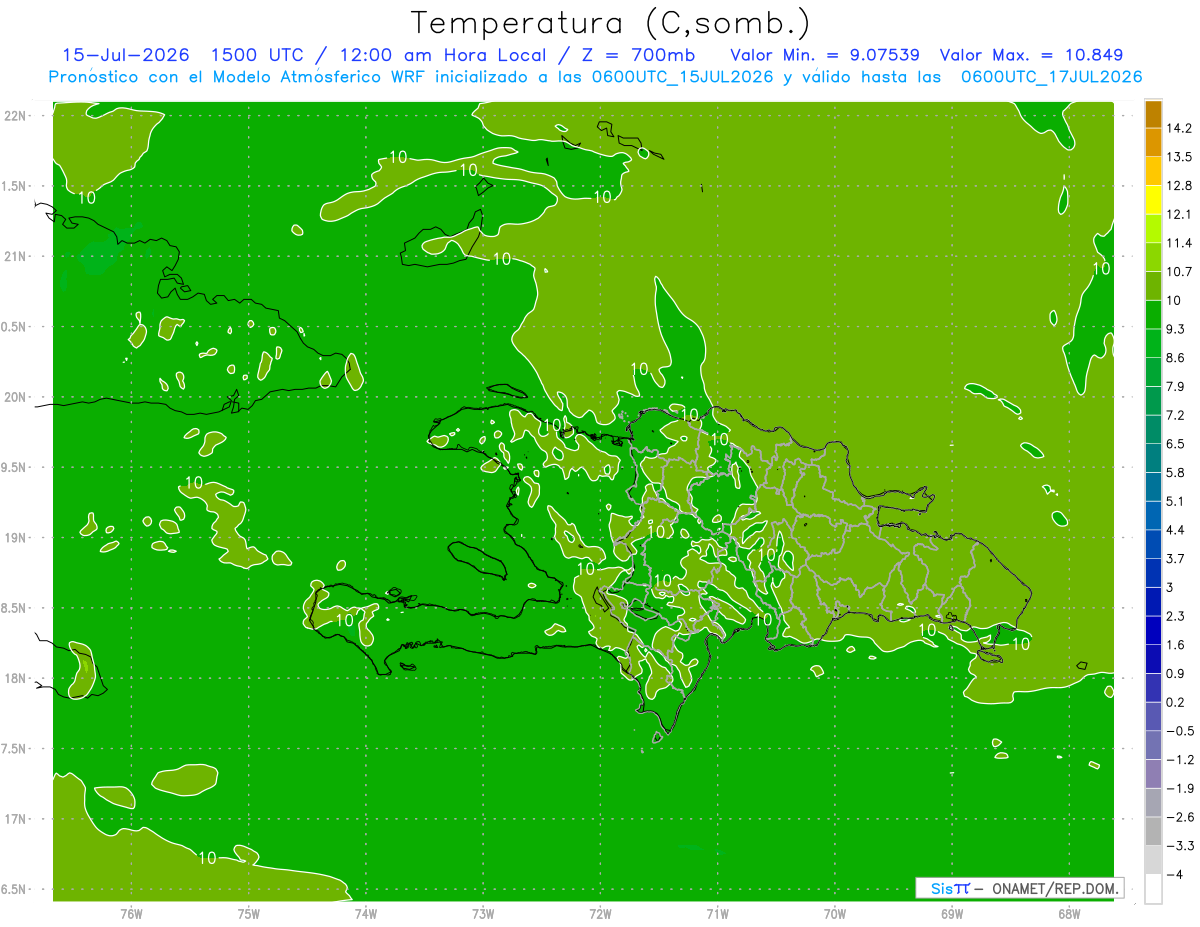This screenshot has height=927, width=1200.
Task: Click the "9.3" color scale label
Action: (1175, 329)
